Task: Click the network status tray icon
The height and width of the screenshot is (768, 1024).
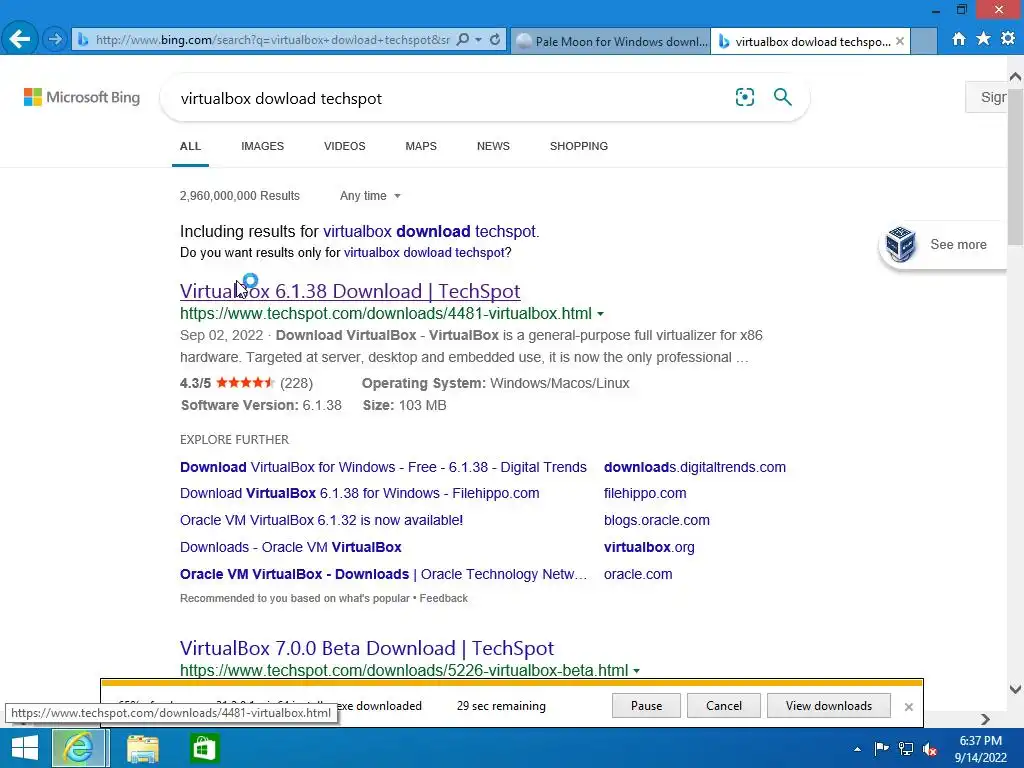Action: (x=906, y=749)
